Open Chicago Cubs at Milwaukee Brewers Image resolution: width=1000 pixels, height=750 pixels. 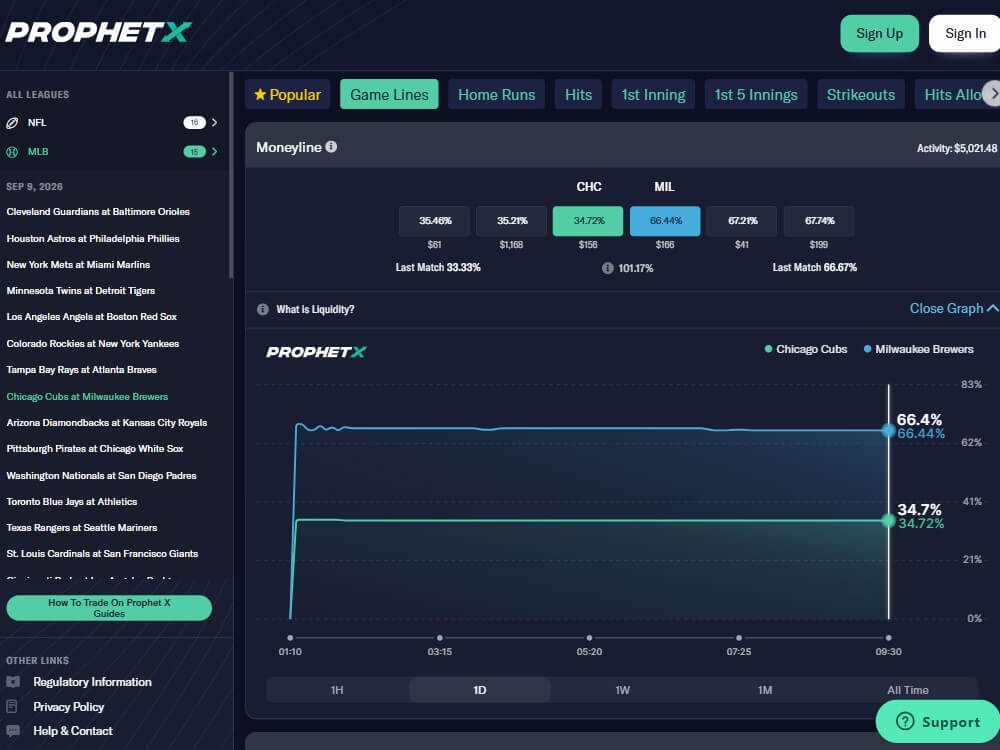87,397
